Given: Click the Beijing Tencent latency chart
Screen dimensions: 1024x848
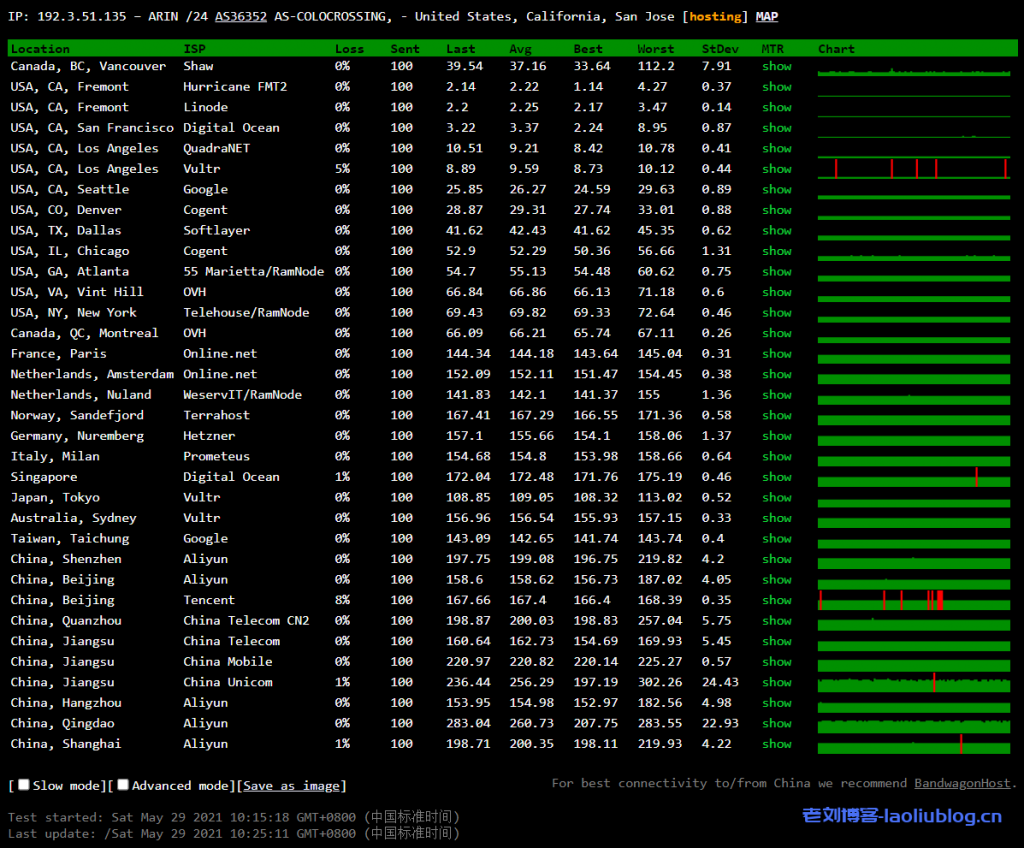Looking at the screenshot, I should tap(910, 600).
